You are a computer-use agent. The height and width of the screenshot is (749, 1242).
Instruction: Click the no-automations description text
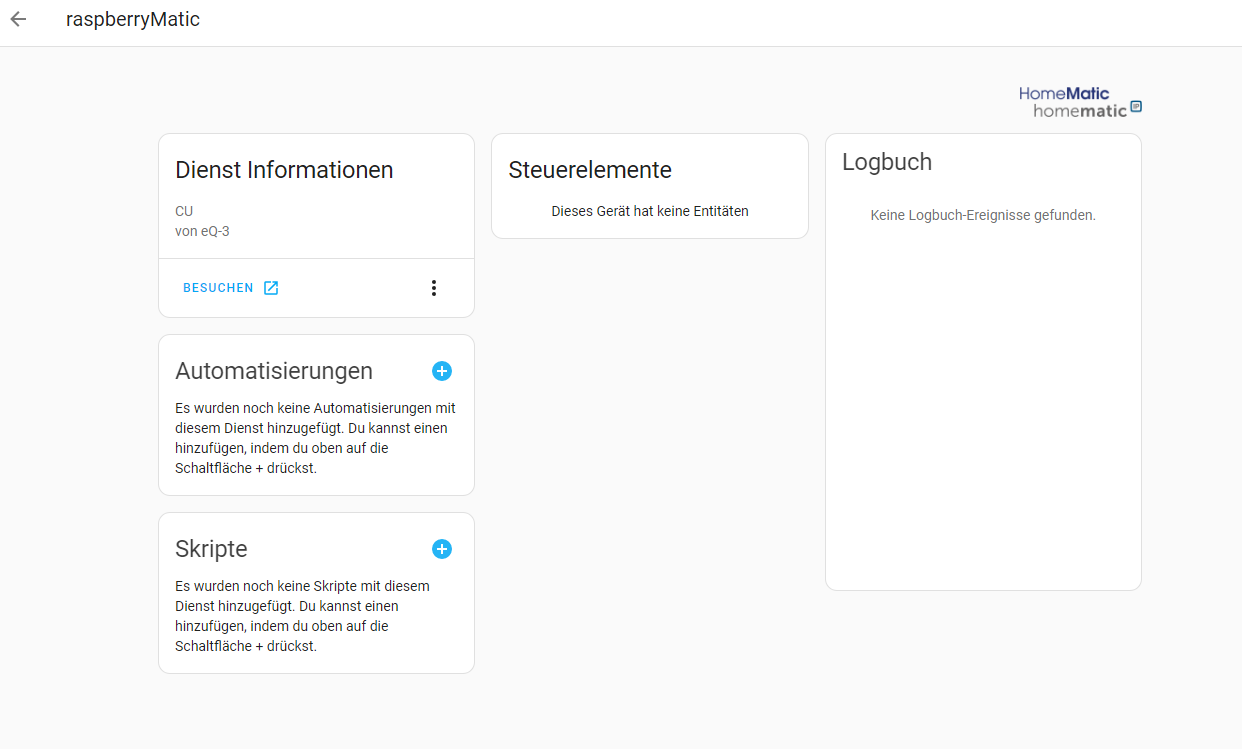click(x=316, y=438)
